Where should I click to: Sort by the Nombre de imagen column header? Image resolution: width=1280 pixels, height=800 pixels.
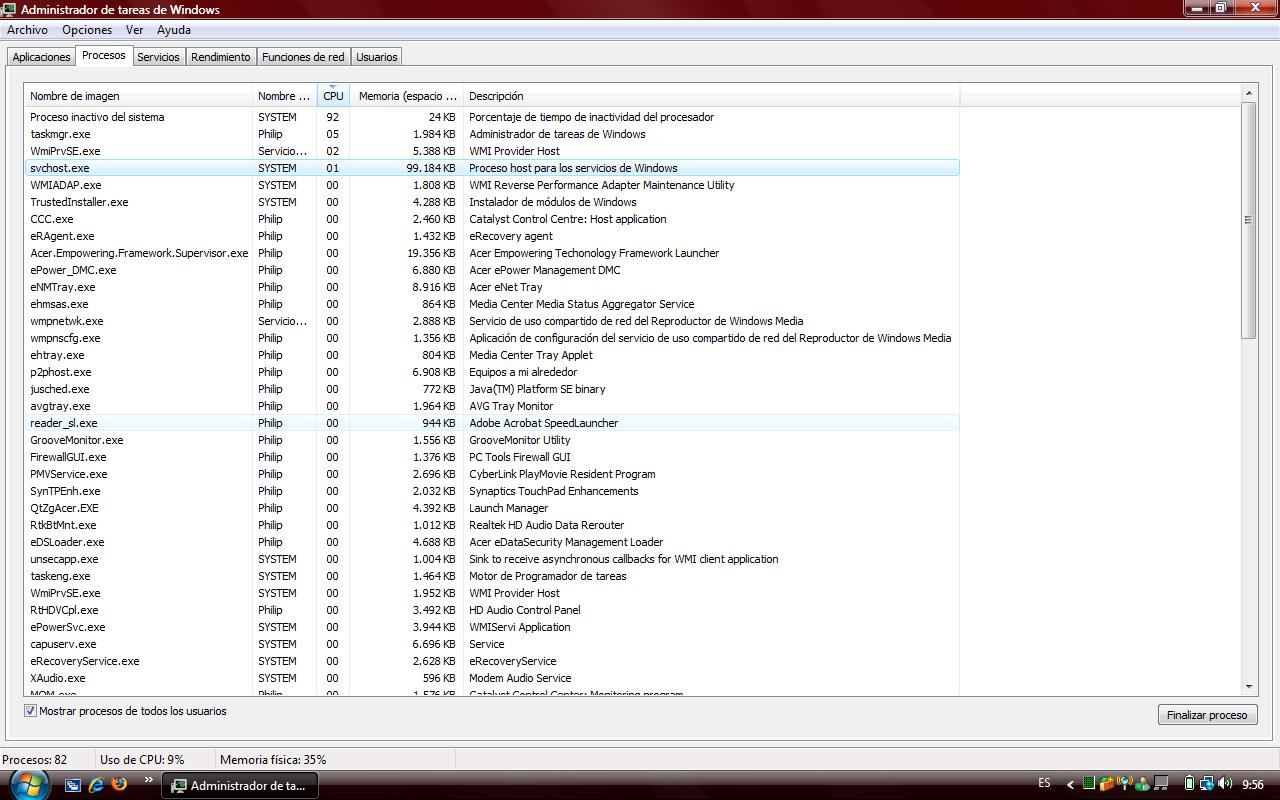[138, 96]
